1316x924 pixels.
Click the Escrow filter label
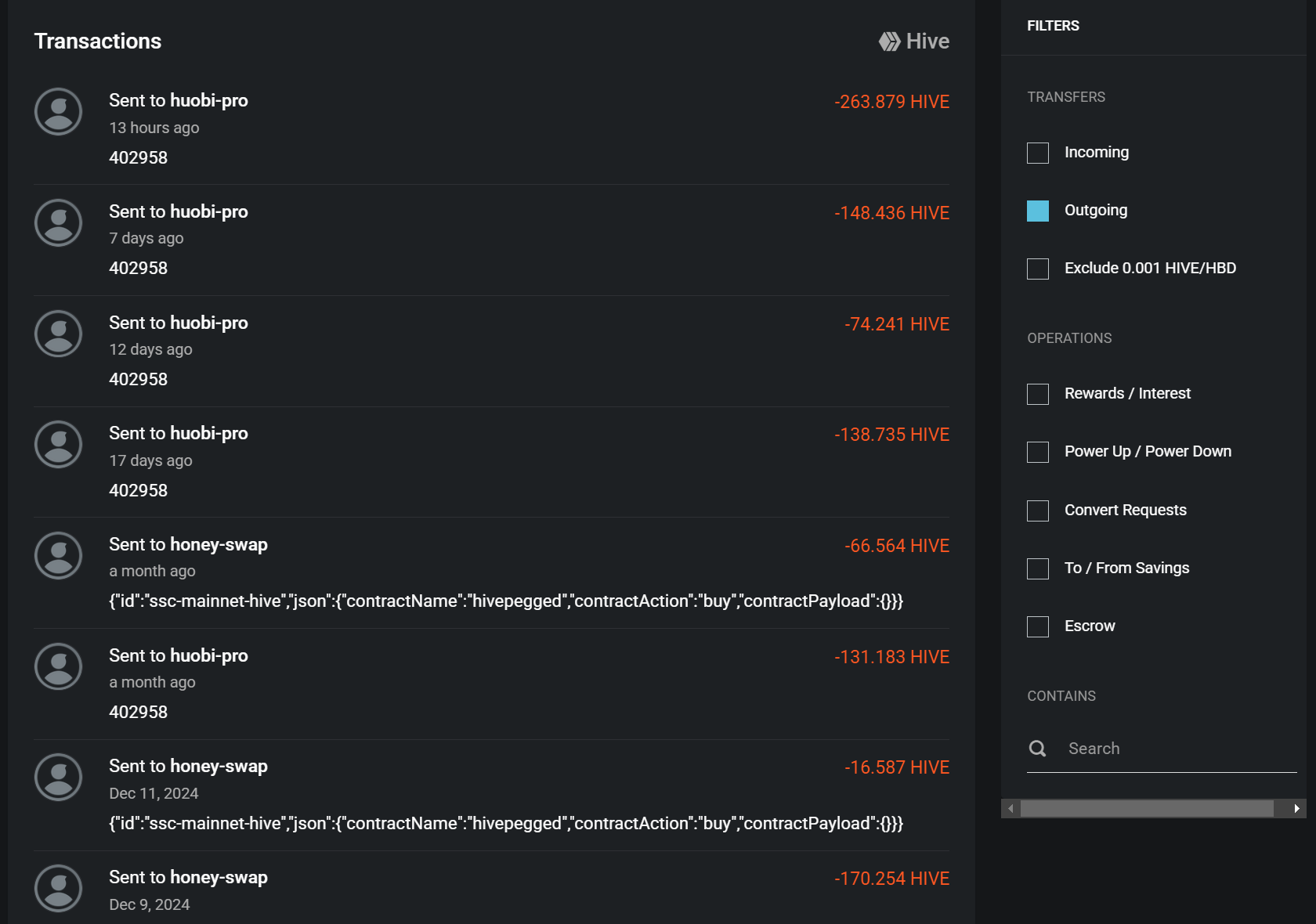(x=1090, y=626)
